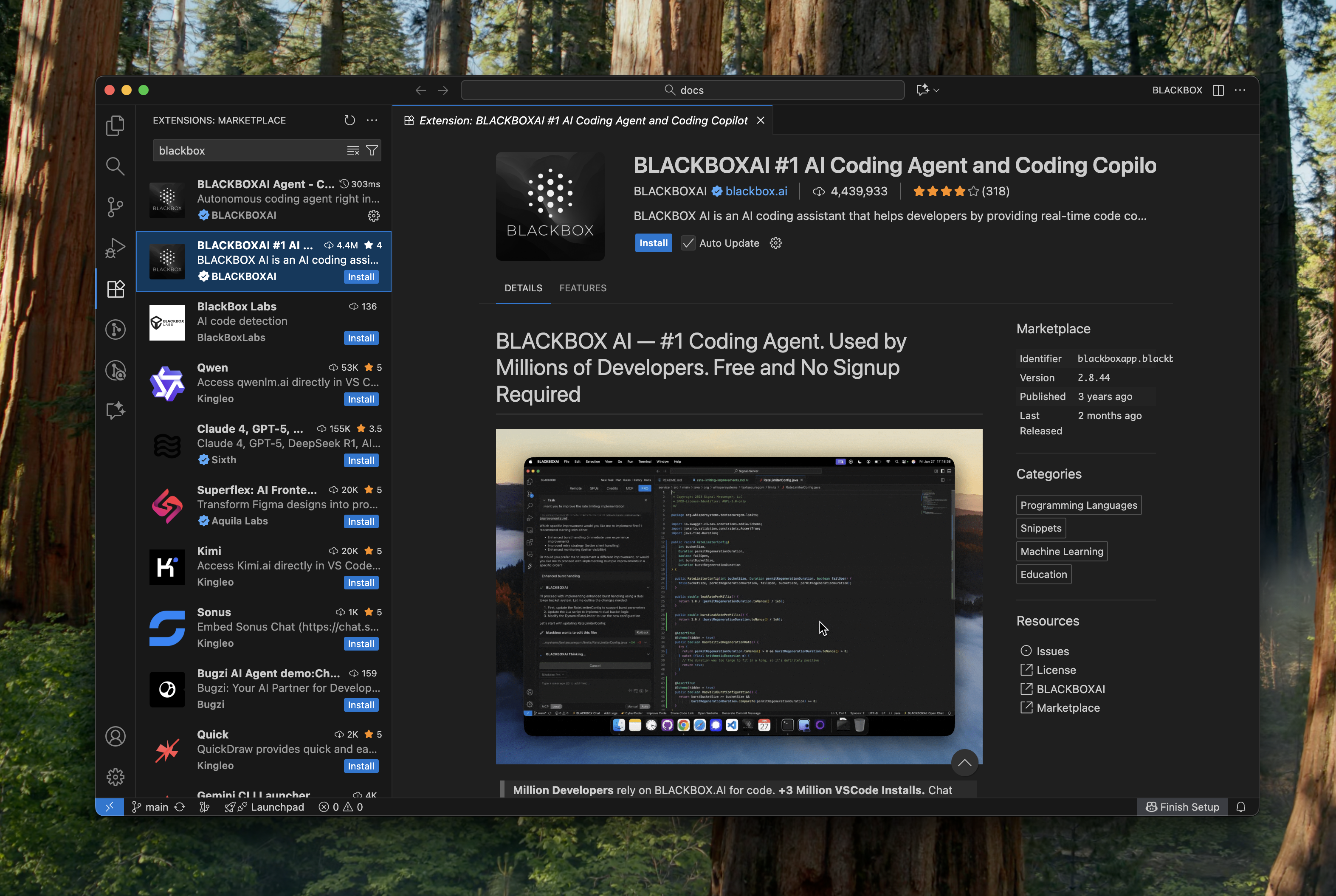Image resolution: width=1336 pixels, height=896 pixels.
Task: Open the Run and Debug view
Action: pyautogui.click(x=115, y=248)
